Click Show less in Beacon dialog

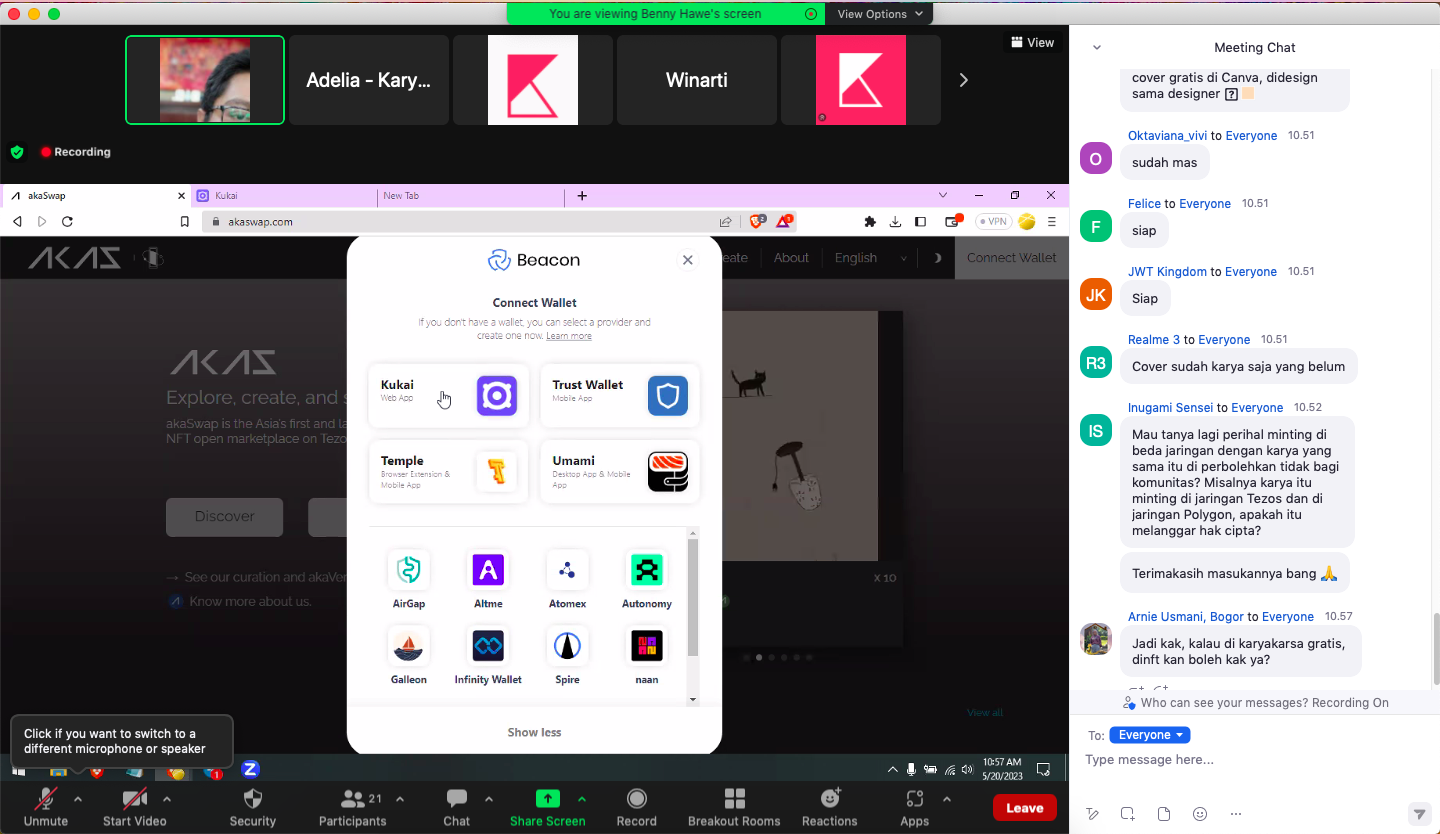[534, 732]
